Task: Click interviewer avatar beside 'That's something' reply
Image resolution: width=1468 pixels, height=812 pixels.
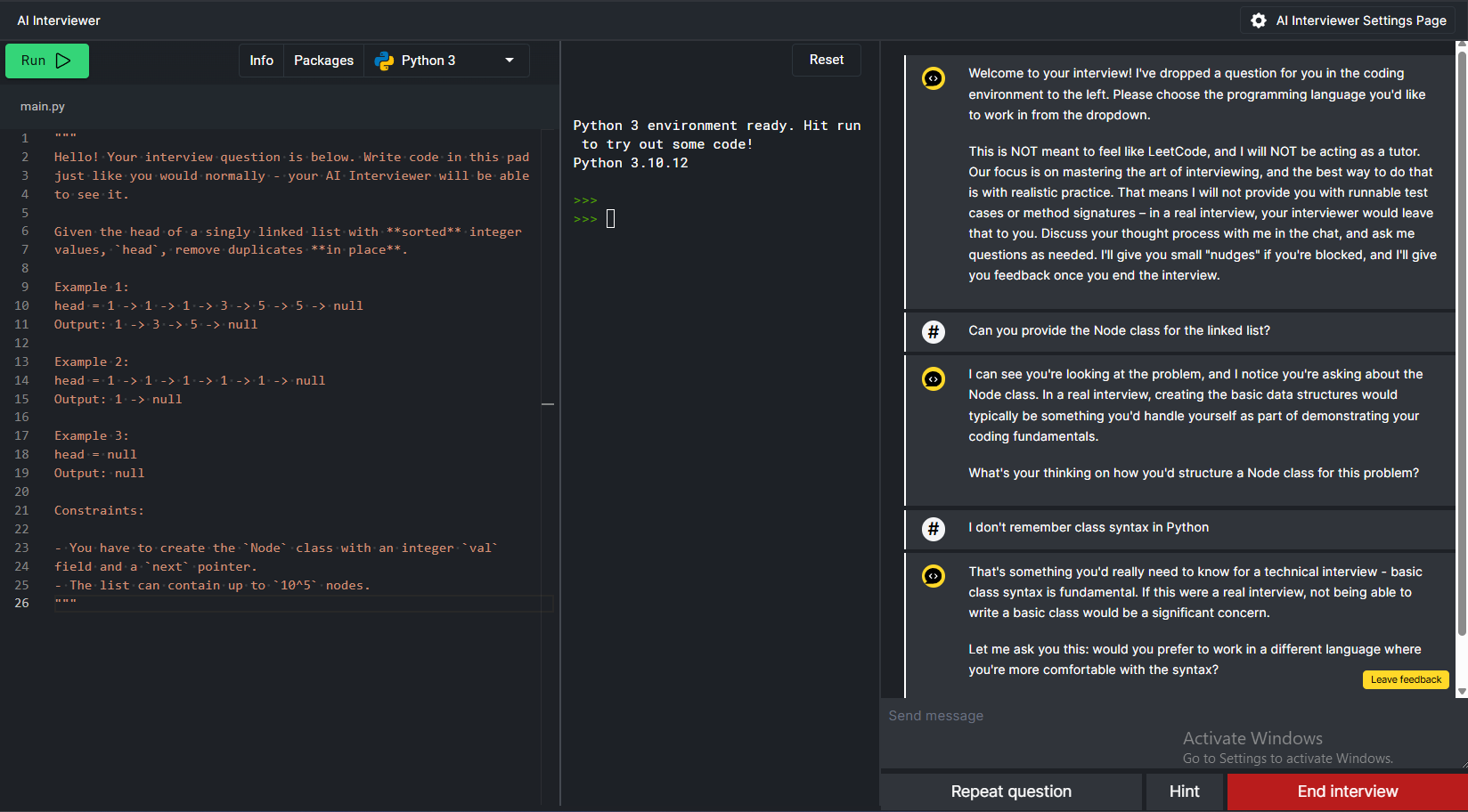Action: [x=933, y=576]
